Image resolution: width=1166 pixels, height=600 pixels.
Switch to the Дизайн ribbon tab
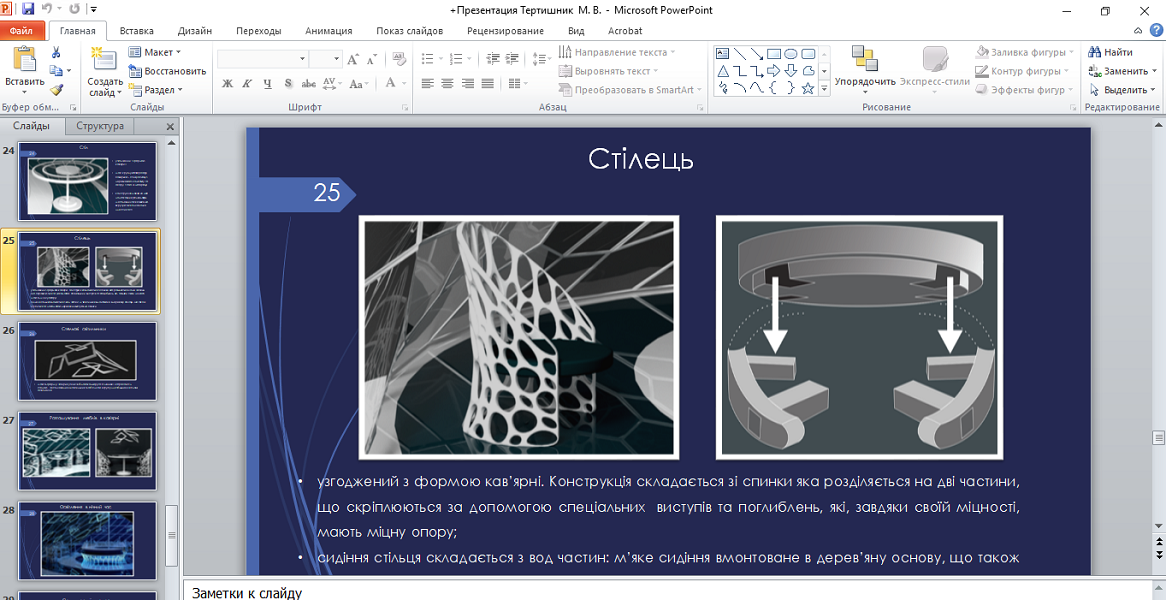(195, 31)
